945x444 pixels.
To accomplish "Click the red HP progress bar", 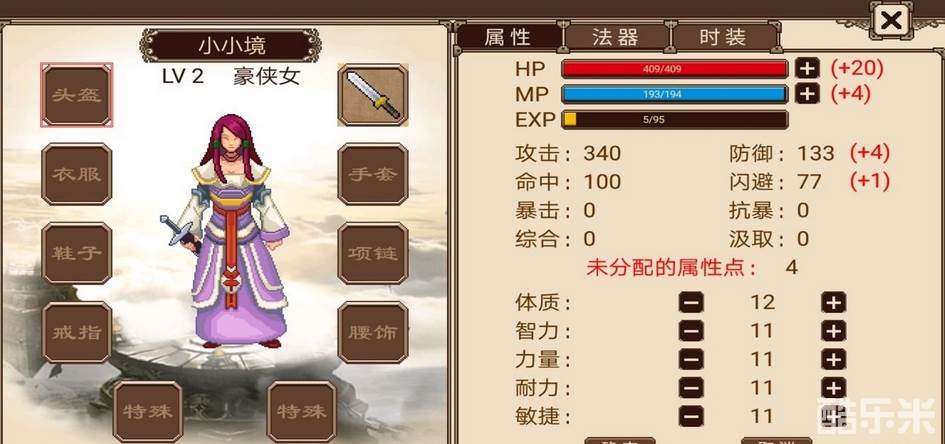I will [x=674, y=69].
